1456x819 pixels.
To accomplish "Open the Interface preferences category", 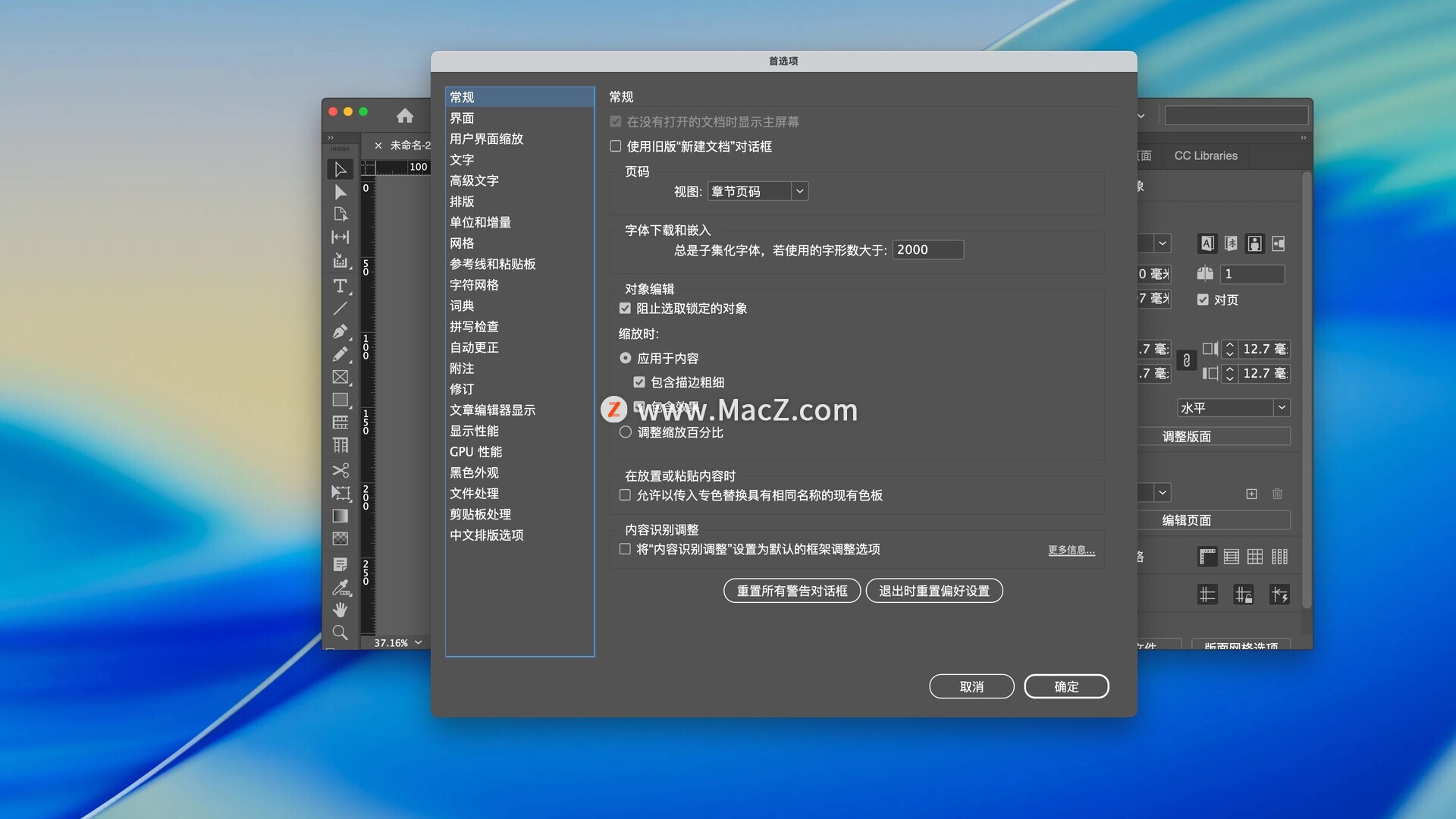I will 519,118.
